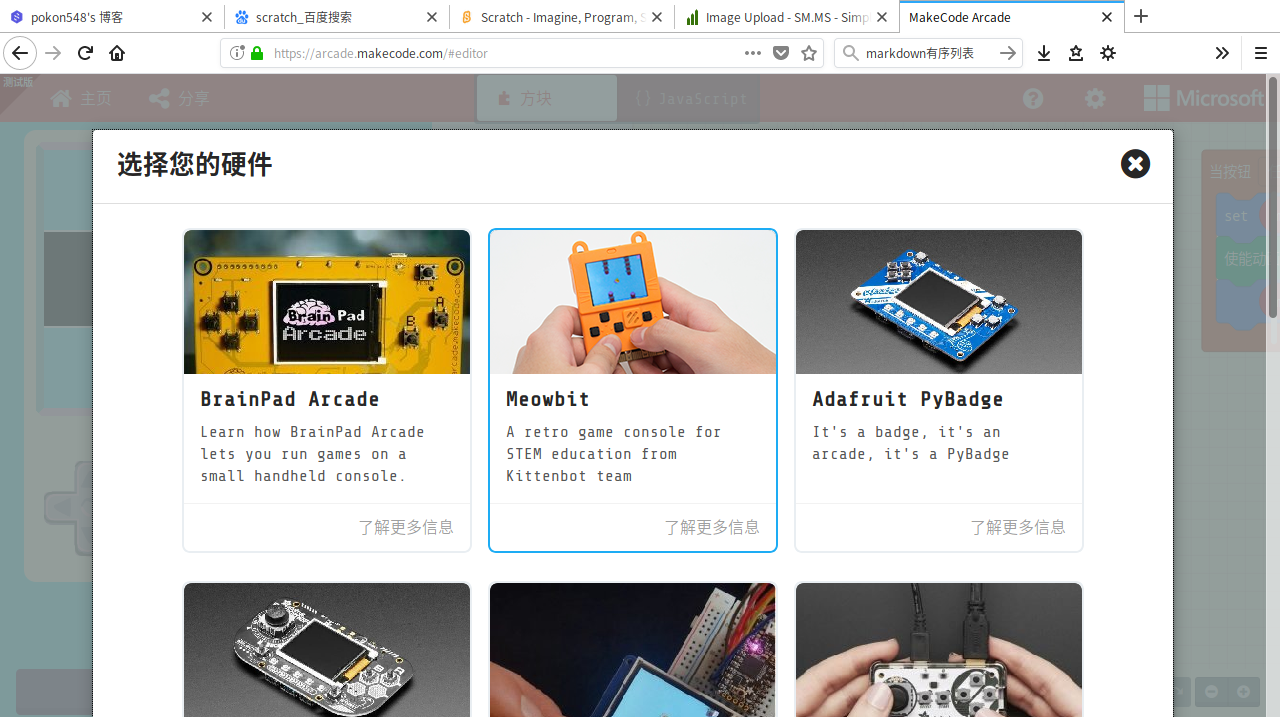Click the Meowbit card title
This screenshot has width=1280, height=717.
[x=548, y=399]
